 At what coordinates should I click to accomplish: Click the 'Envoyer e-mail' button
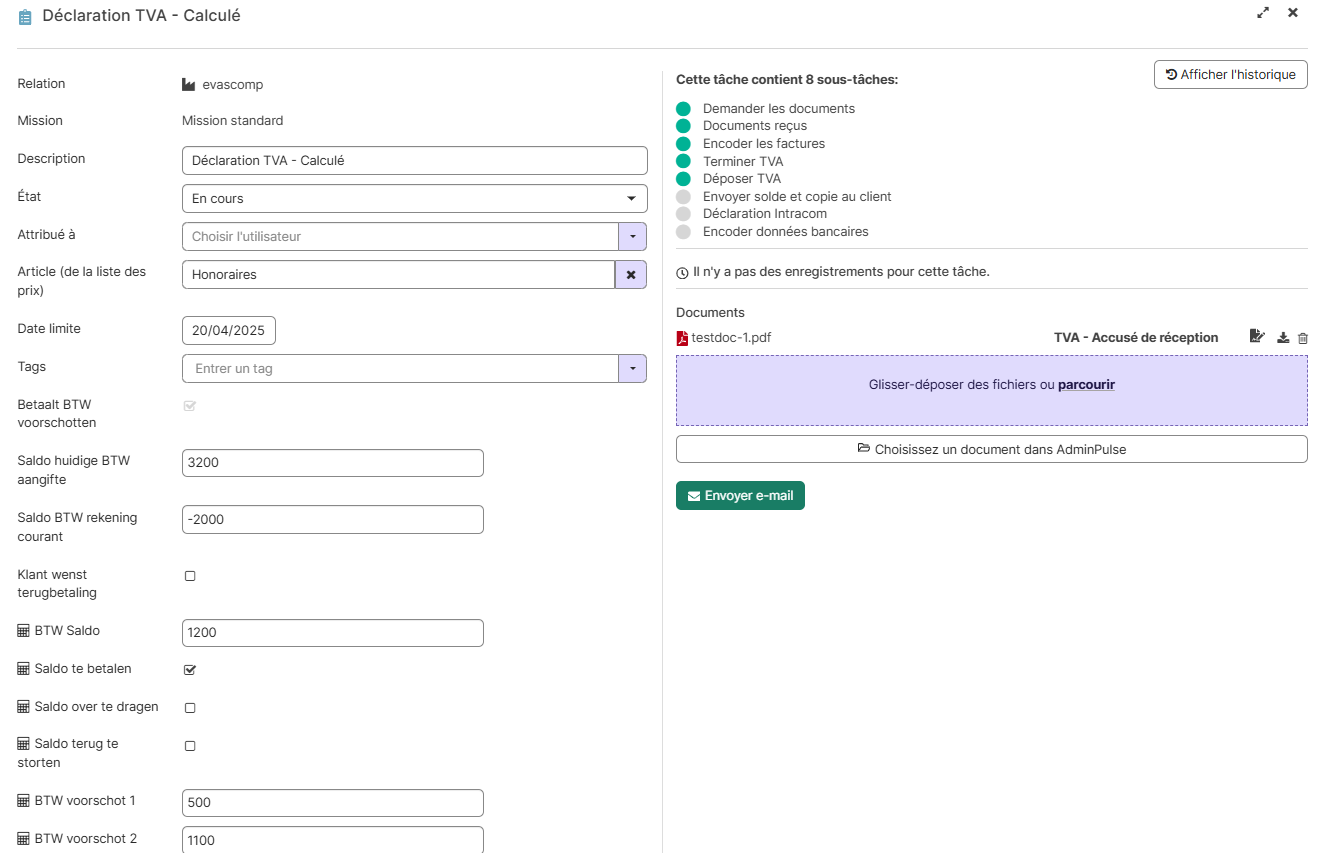[740, 496]
